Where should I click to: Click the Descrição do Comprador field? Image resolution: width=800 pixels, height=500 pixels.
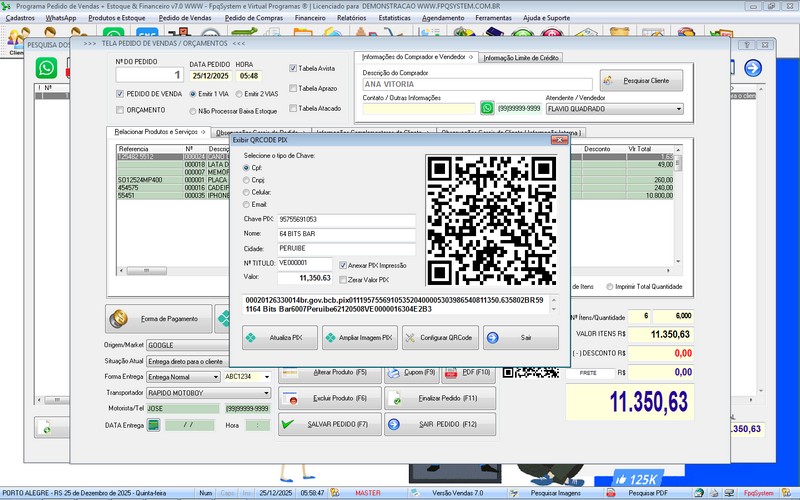pos(478,84)
